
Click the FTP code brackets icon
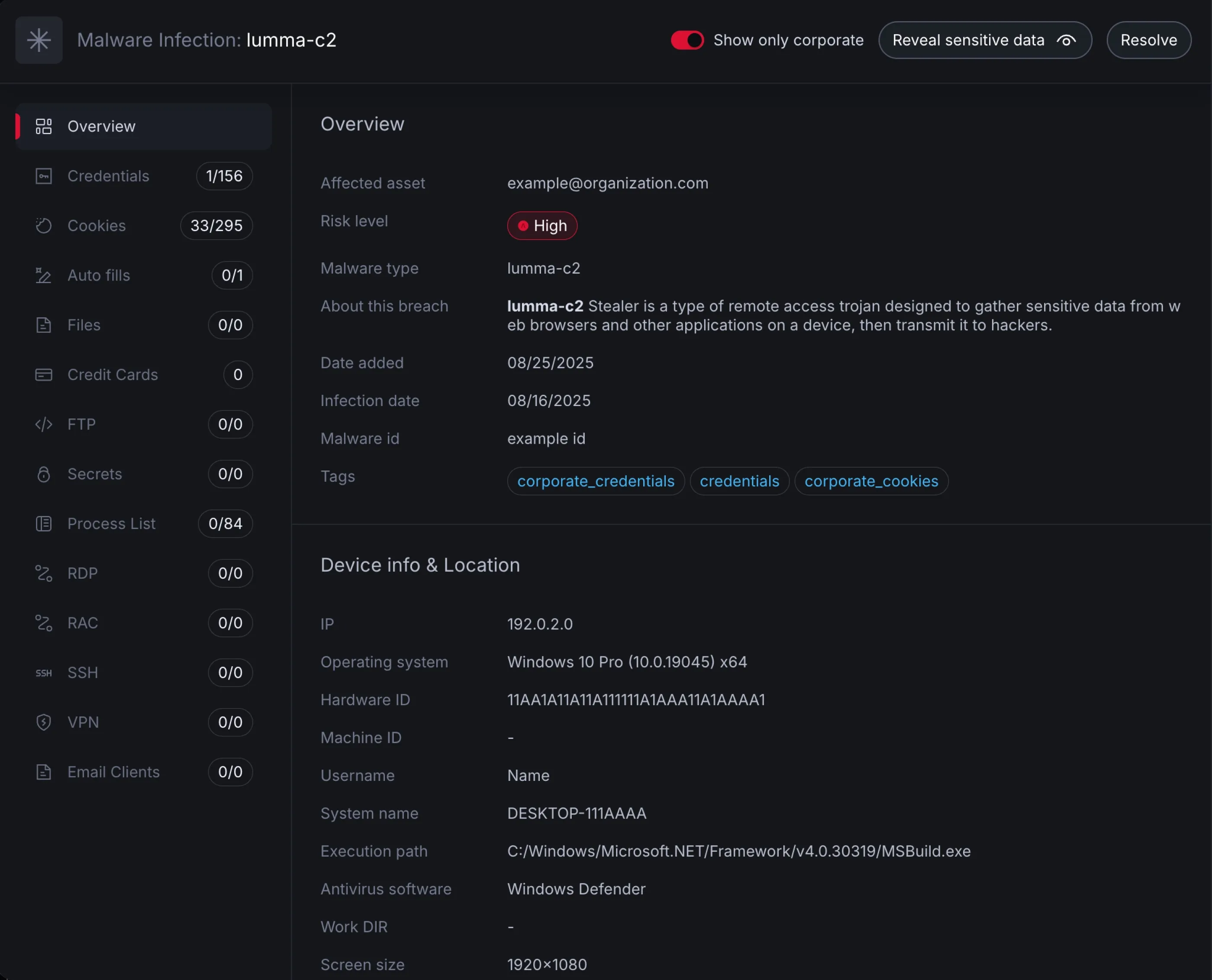pos(43,425)
